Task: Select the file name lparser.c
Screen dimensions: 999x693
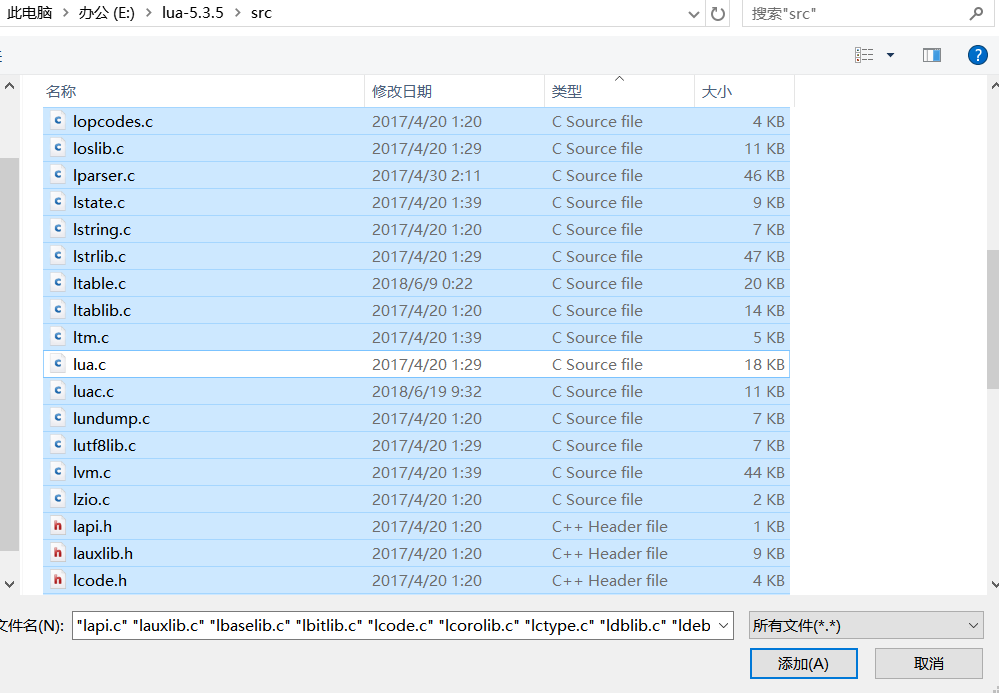Action: point(104,175)
